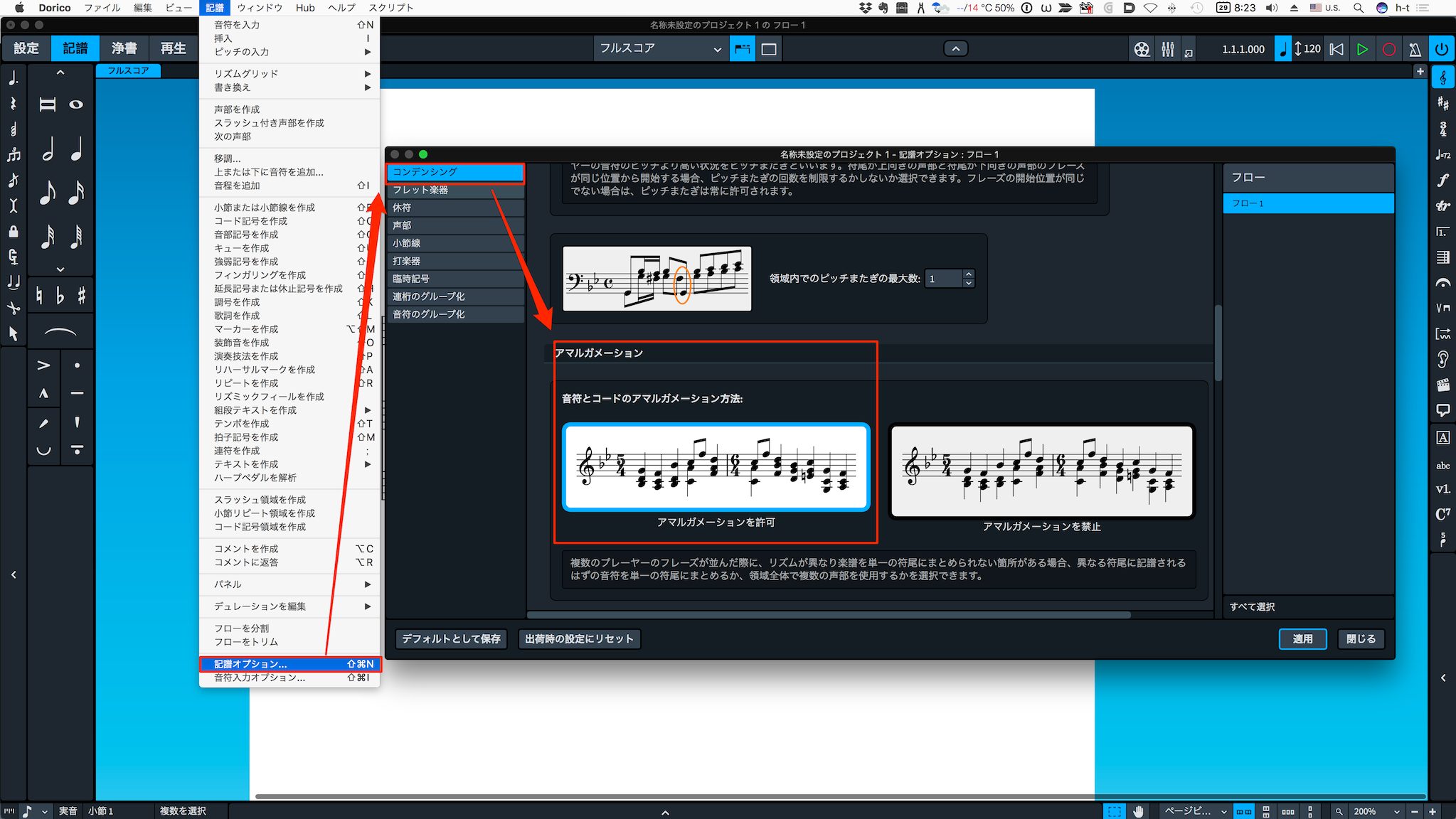This screenshot has width=1456, height=819.
Task: Select 連桁のグループ化 category
Action: pos(455,296)
